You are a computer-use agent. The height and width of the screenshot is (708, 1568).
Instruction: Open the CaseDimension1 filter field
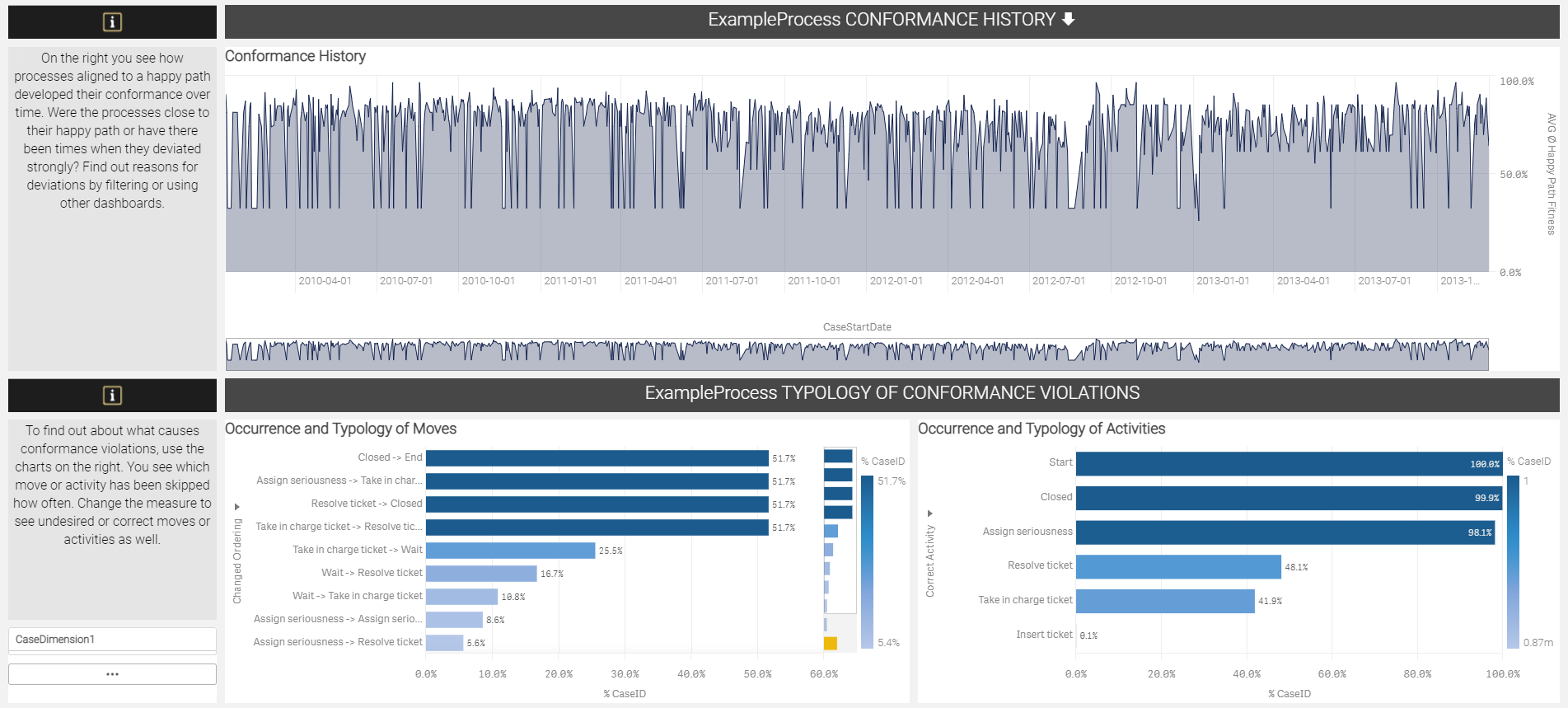(112, 640)
